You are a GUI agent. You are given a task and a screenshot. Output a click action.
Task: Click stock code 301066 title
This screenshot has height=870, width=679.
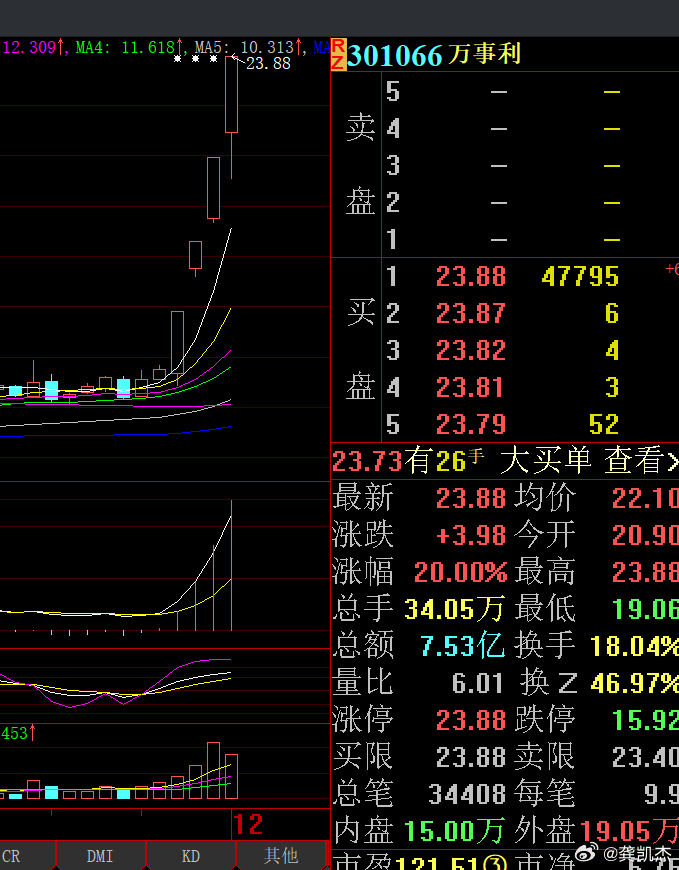click(395, 55)
